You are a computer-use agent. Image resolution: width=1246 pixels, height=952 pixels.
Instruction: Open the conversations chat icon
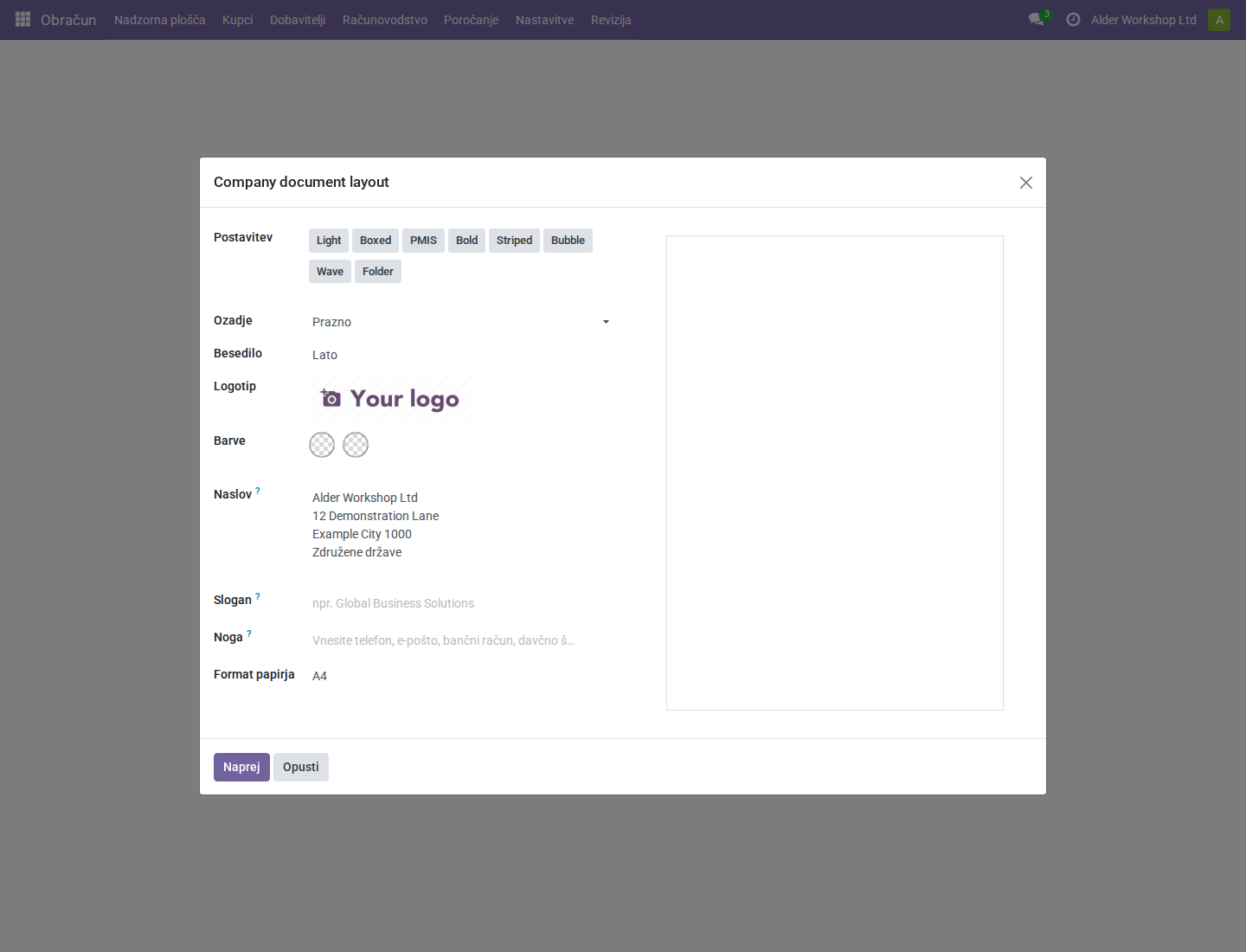1036,19
